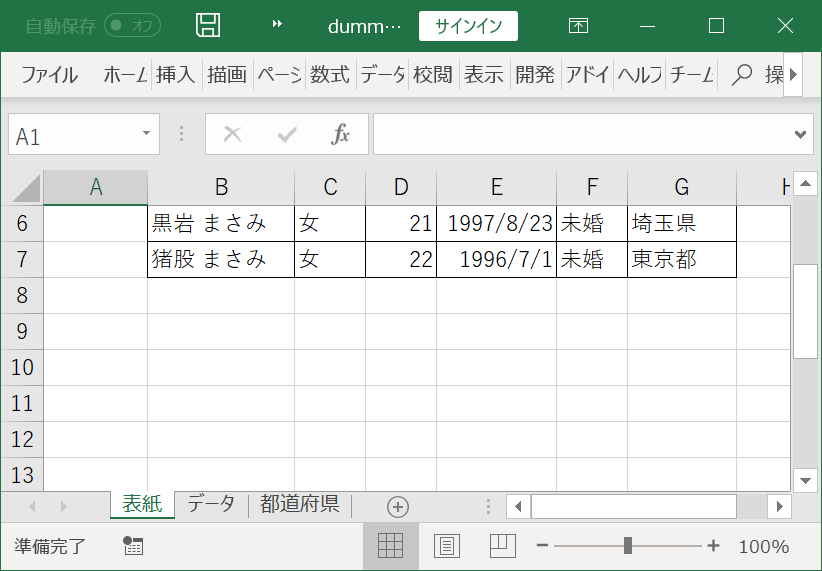The image size is (822, 571).
Task: Switch to the ホーム ribbon tab
Action: pyautogui.click(x=125, y=75)
